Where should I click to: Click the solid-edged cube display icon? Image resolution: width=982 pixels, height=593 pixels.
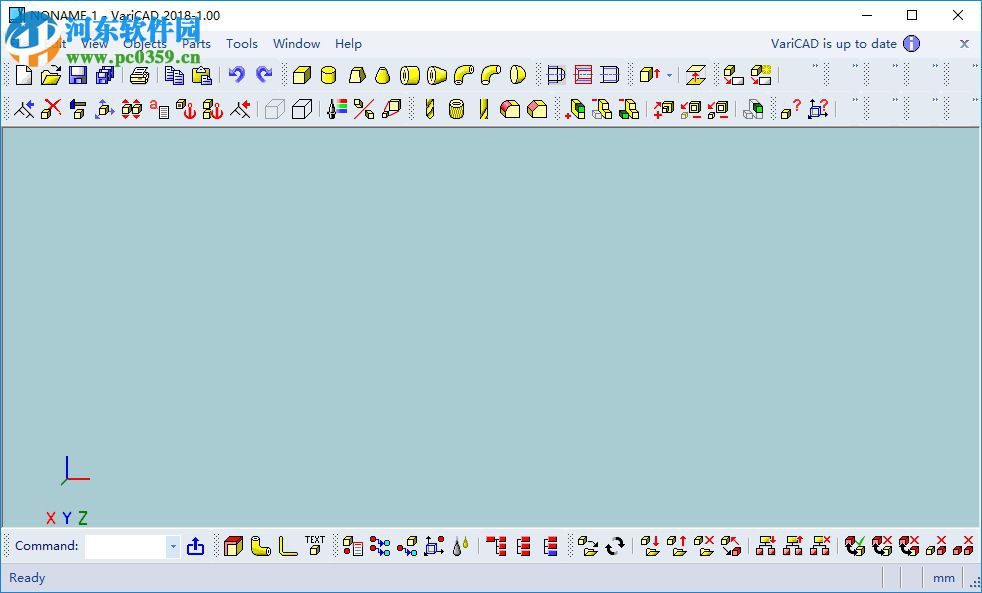pyautogui.click(x=302, y=109)
